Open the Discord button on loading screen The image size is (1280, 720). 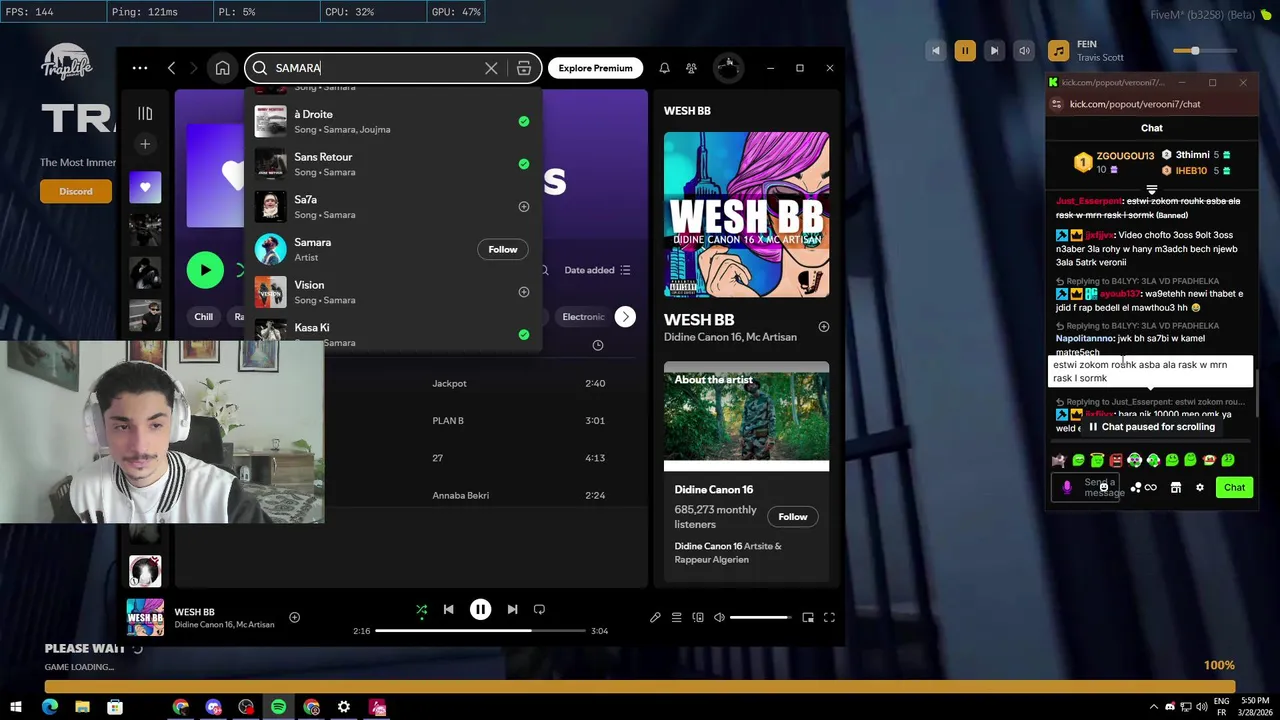75,191
